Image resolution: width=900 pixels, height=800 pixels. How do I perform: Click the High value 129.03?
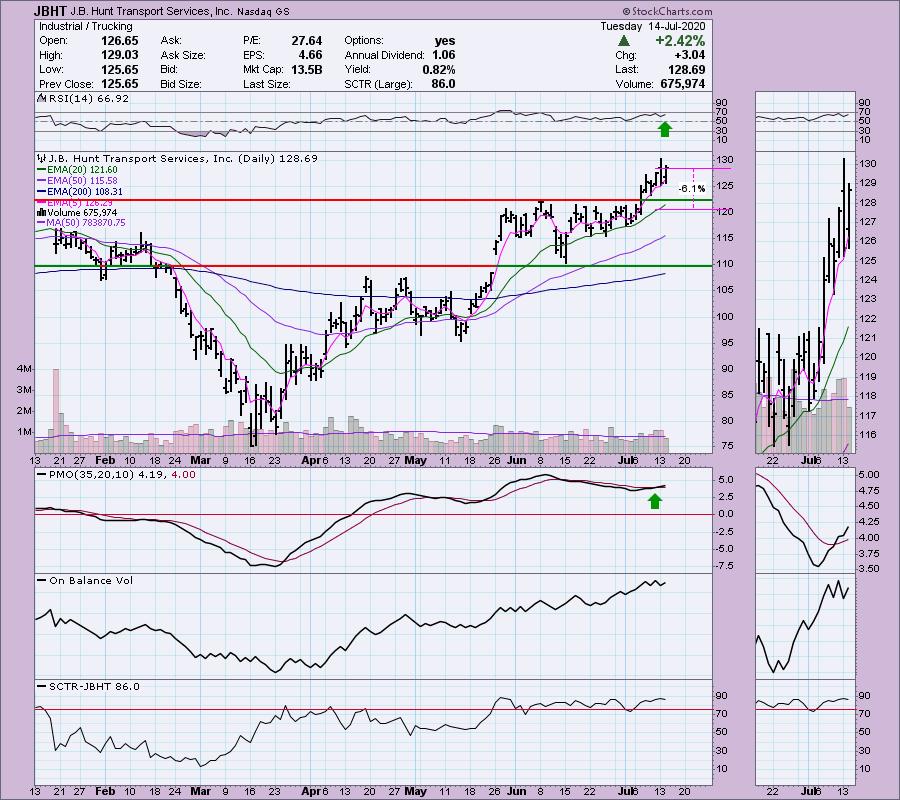click(119, 55)
